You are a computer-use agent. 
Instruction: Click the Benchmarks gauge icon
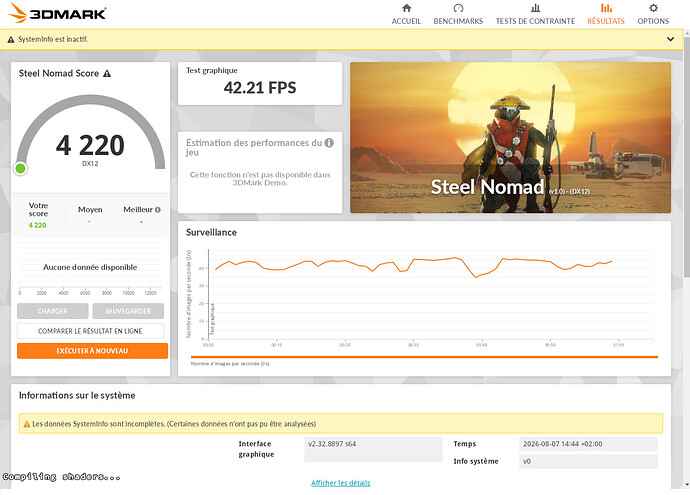(458, 8)
